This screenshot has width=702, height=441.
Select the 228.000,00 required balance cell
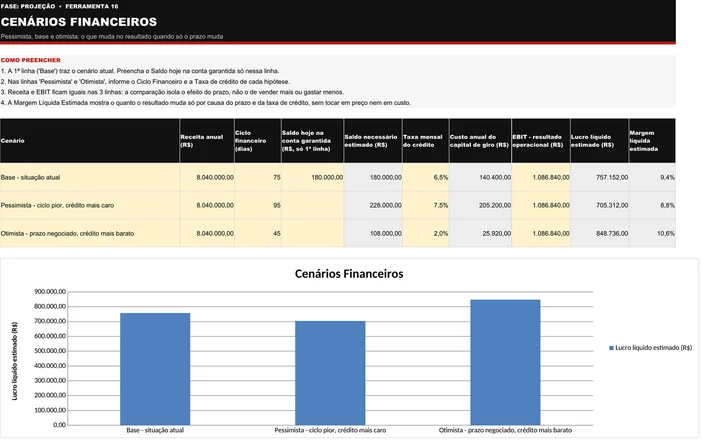point(373,205)
